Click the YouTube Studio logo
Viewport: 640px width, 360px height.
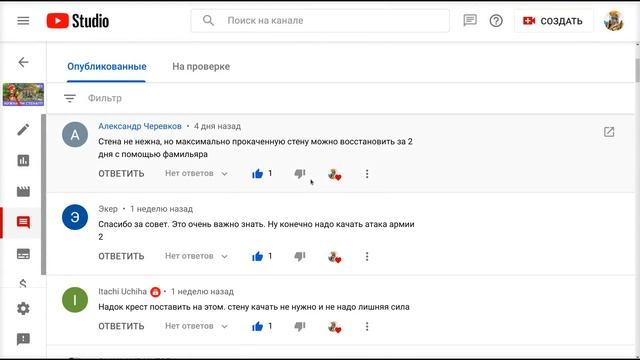[78, 21]
